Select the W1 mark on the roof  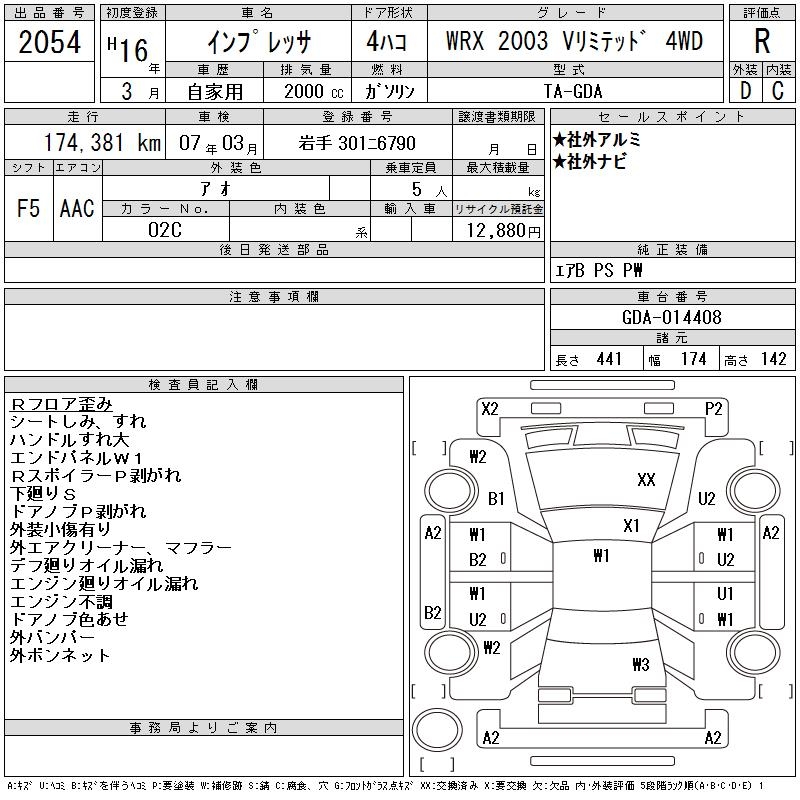point(602,555)
